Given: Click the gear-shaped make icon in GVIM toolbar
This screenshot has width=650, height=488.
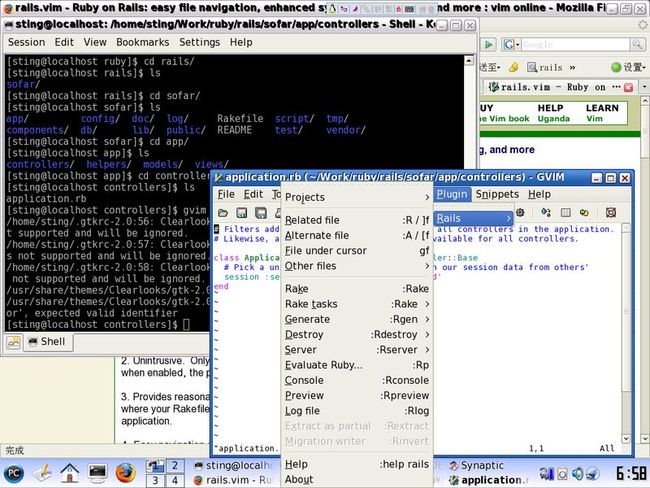Looking at the screenshot, I should coord(520,213).
